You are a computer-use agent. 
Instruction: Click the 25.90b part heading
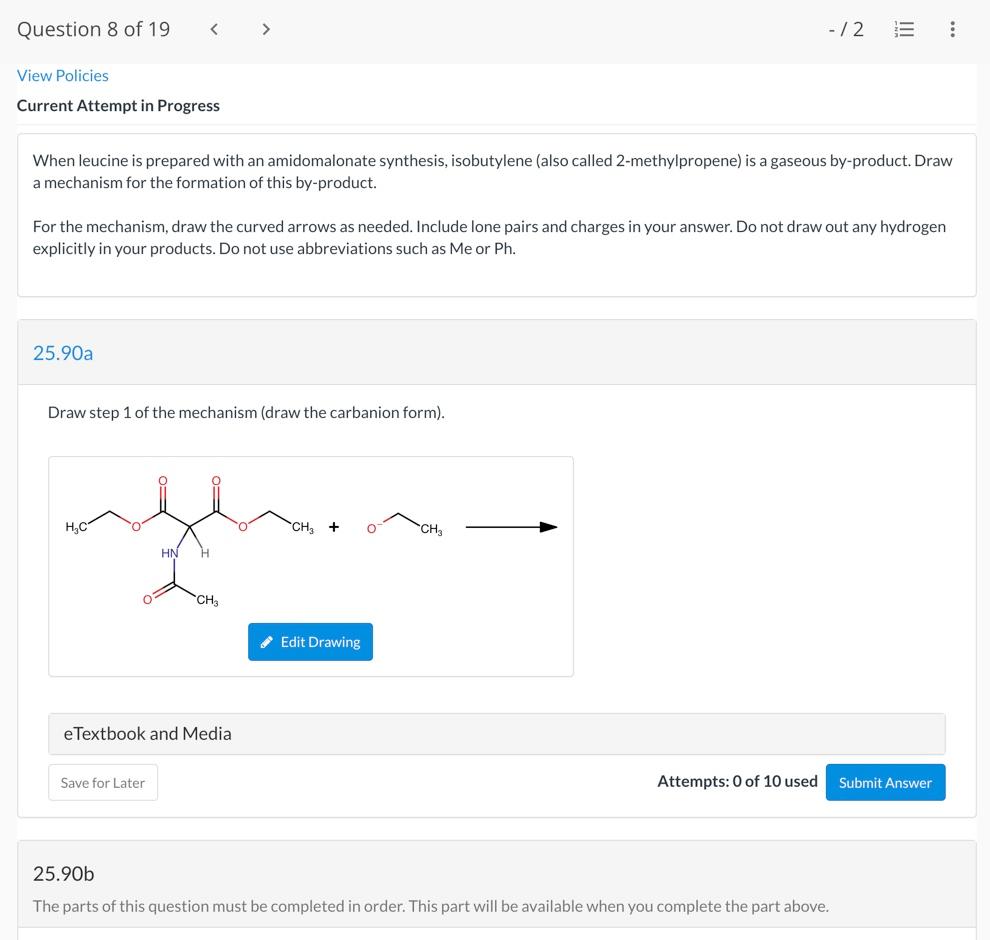tap(64, 874)
